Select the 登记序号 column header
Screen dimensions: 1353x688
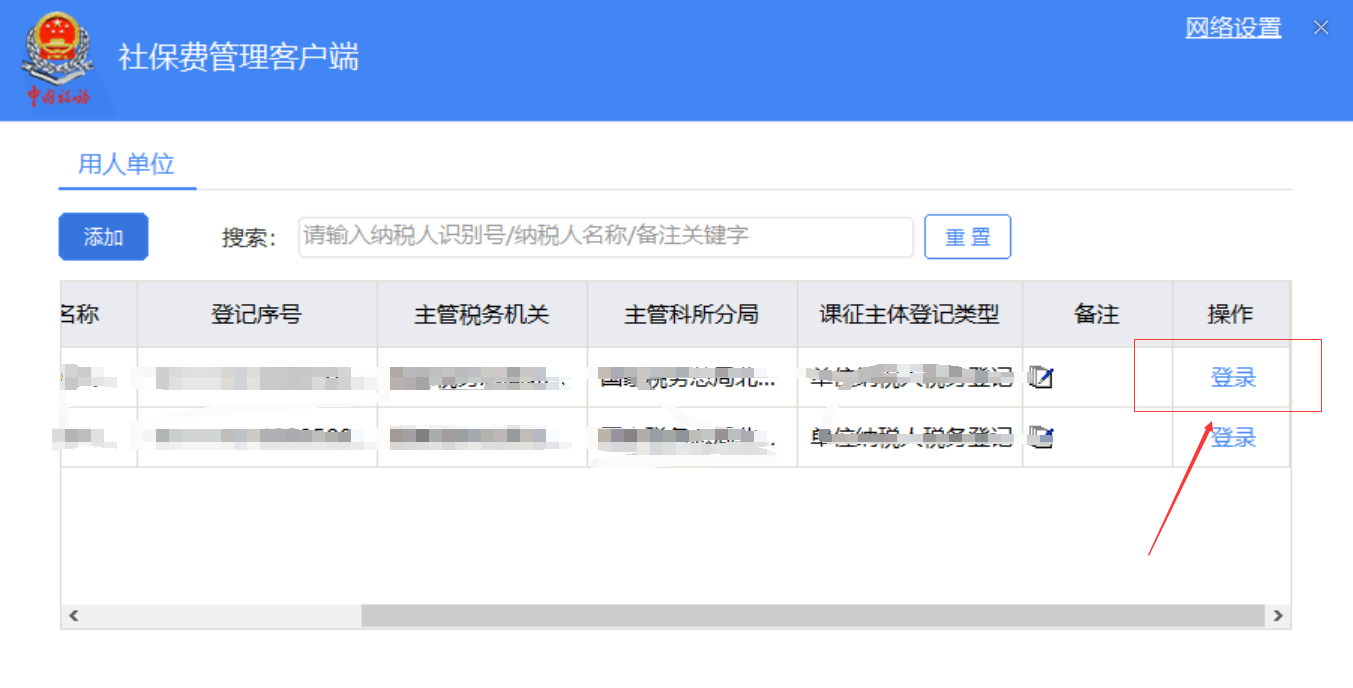click(x=256, y=314)
